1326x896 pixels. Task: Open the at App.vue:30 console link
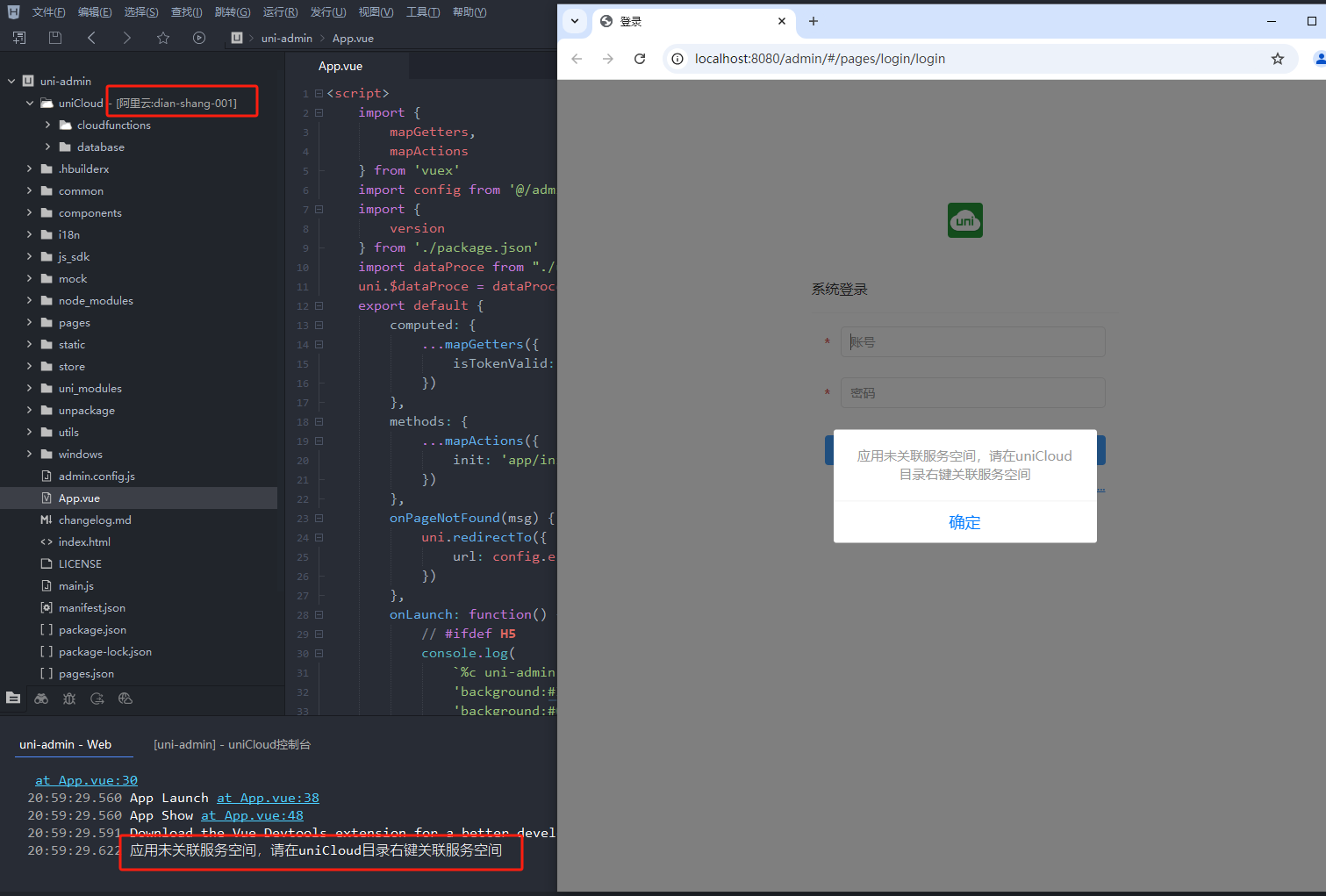(86, 780)
